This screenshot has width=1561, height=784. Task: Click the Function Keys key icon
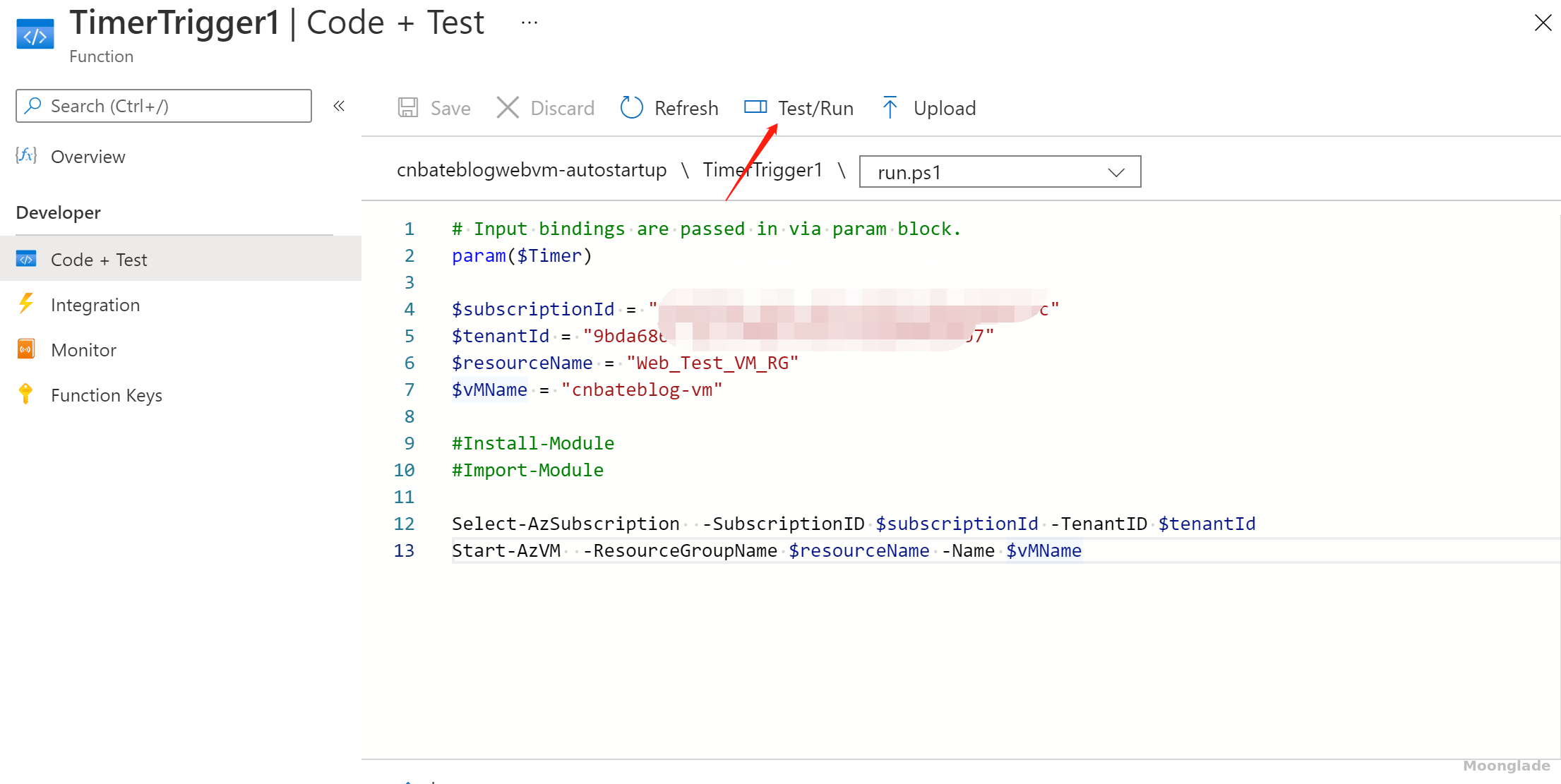(26, 394)
